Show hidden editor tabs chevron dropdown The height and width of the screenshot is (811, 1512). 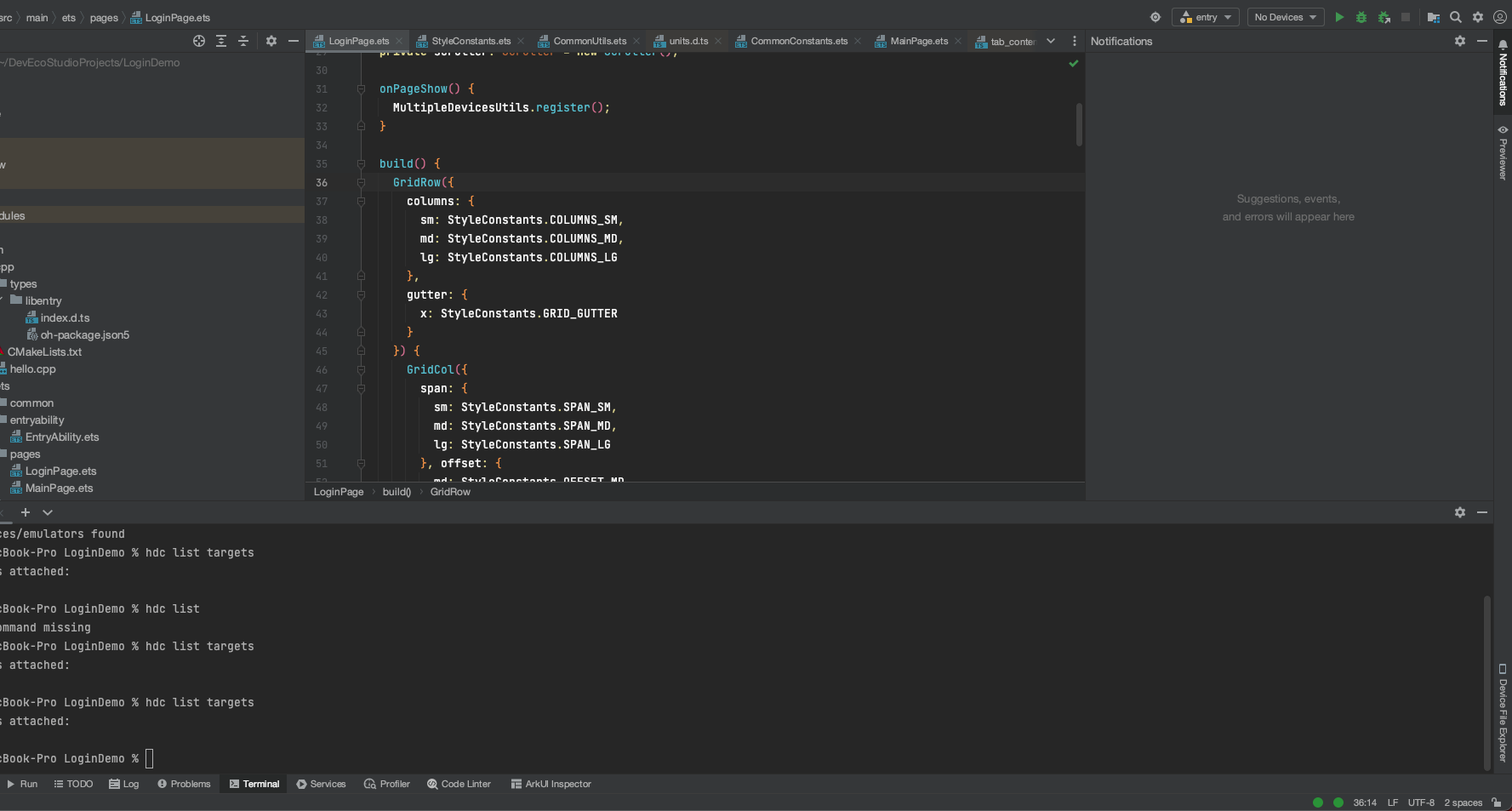[x=1051, y=41]
